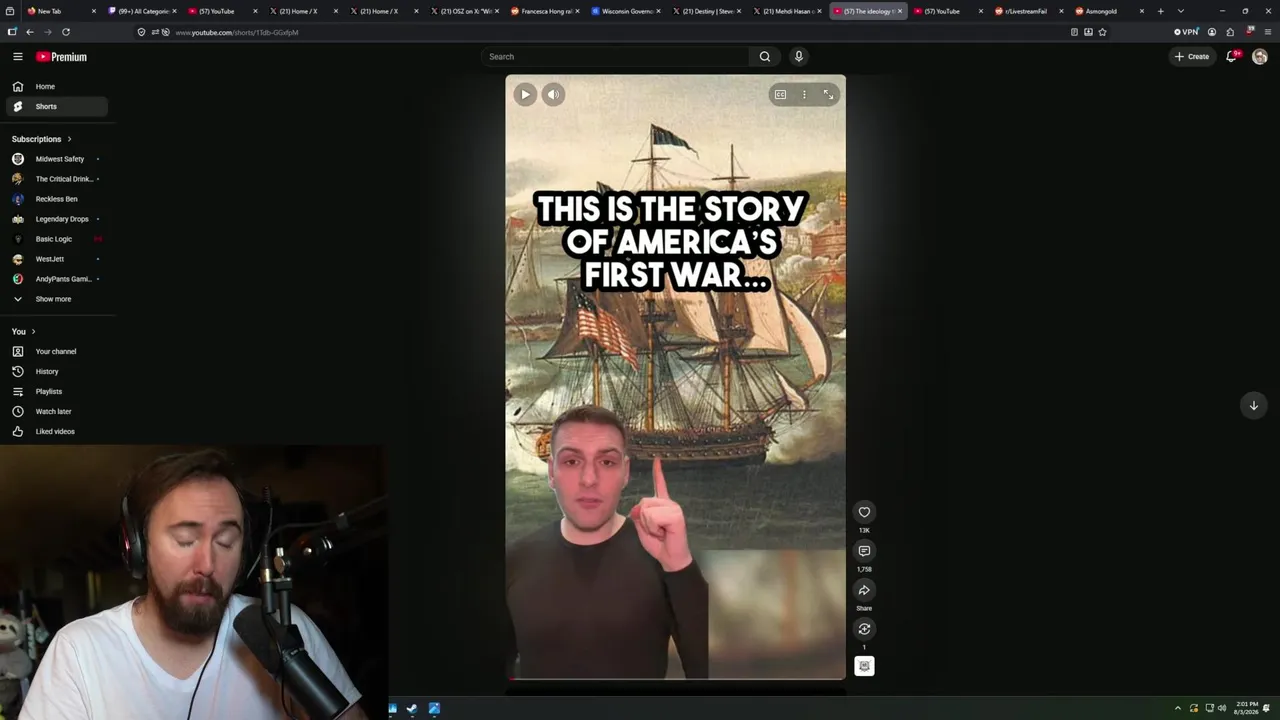Expand the Subscriptions section

(42, 139)
